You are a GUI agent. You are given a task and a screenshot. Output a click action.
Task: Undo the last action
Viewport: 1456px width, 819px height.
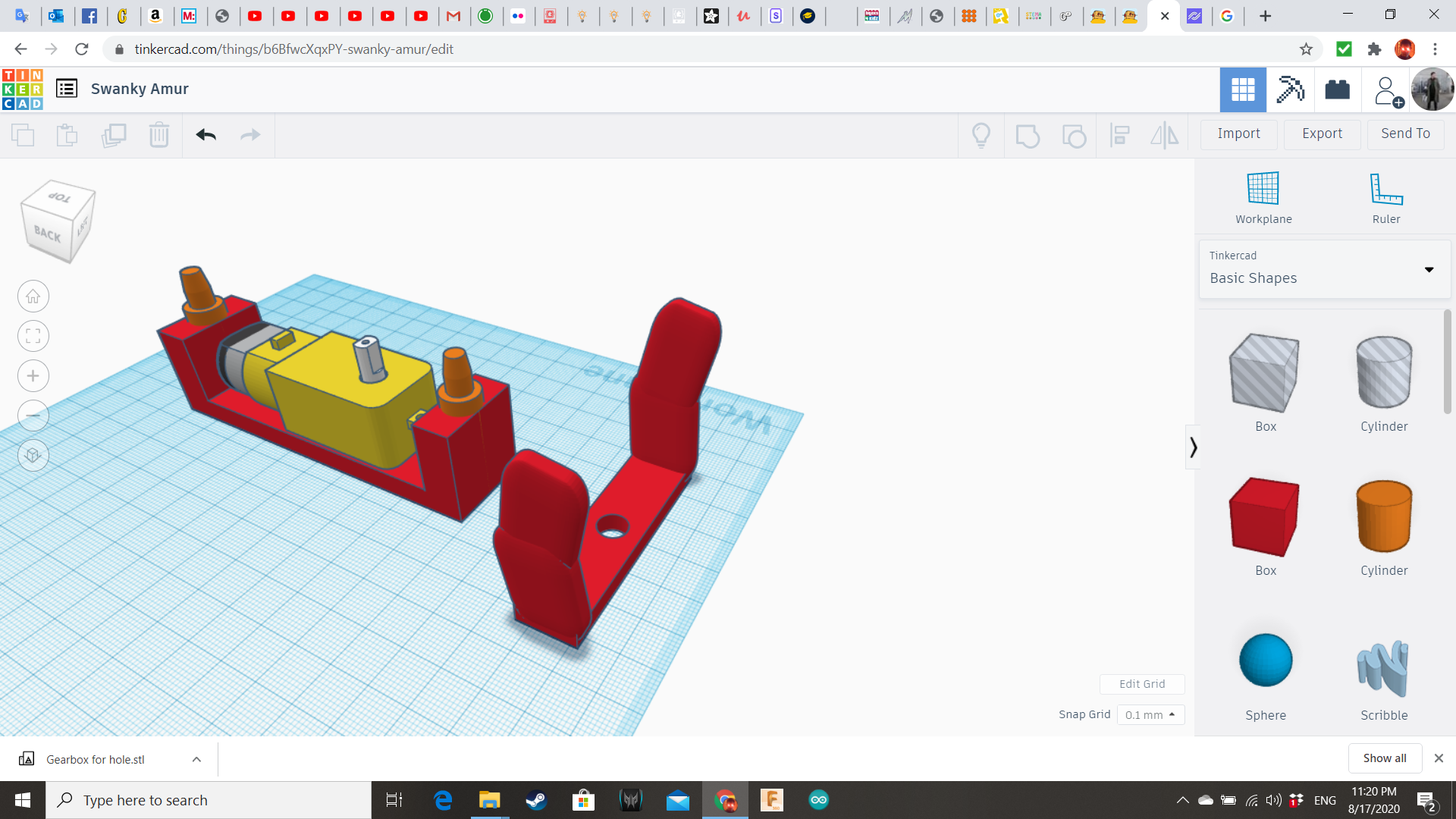(205, 135)
